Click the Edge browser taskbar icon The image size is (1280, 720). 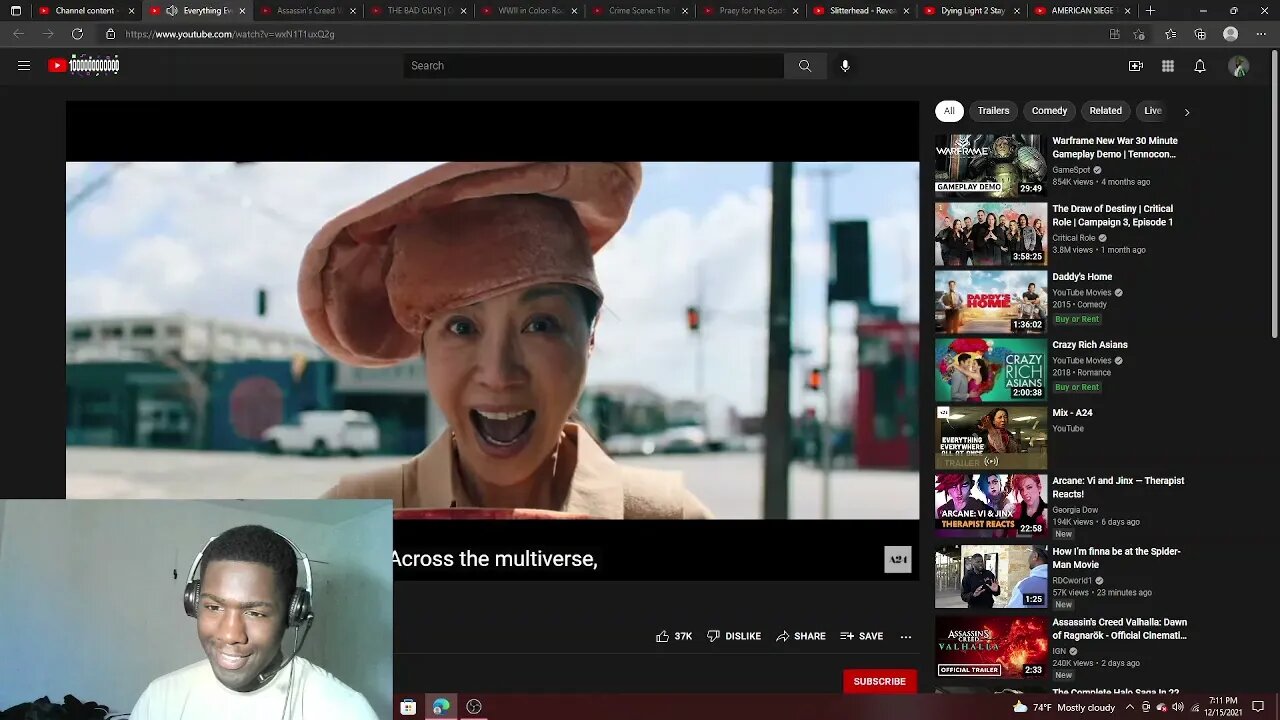click(x=441, y=707)
